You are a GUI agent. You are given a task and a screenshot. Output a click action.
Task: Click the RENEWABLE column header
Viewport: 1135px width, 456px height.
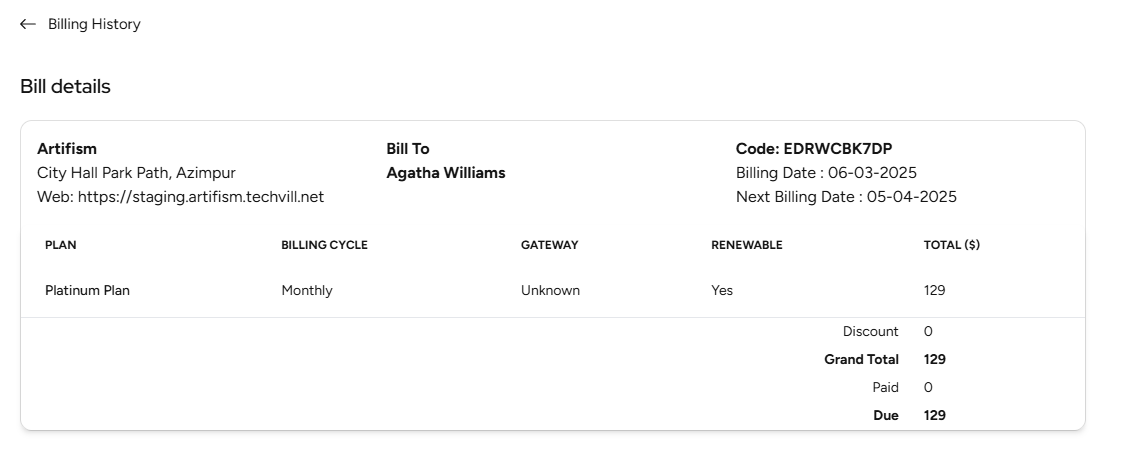click(x=746, y=245)
